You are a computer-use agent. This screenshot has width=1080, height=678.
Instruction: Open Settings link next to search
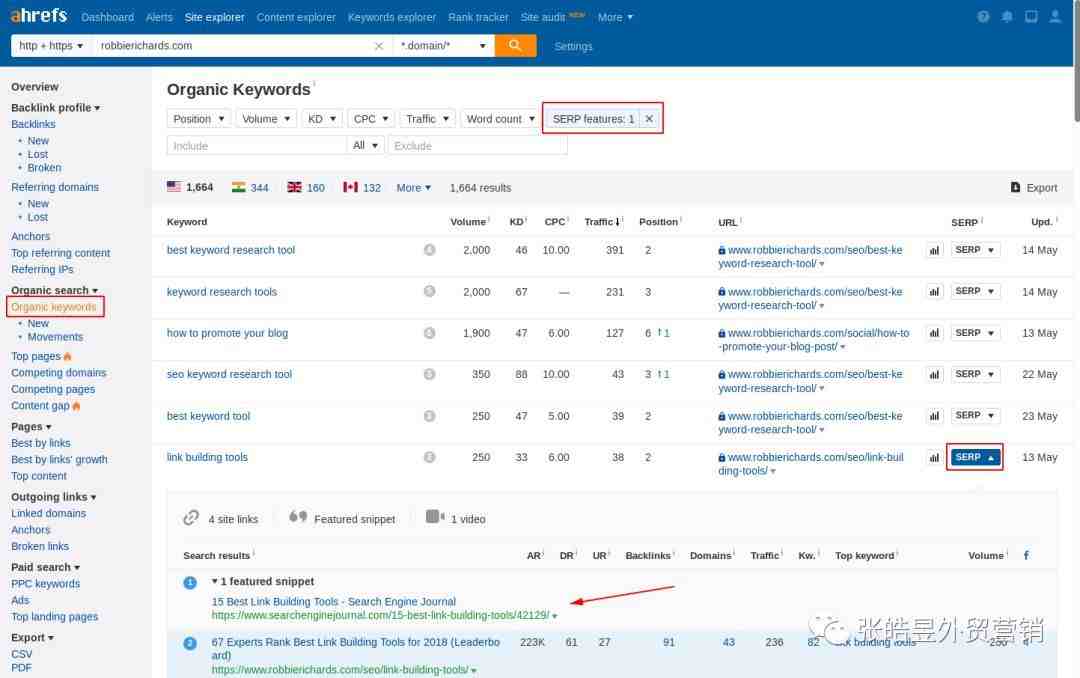coord(573,46)
